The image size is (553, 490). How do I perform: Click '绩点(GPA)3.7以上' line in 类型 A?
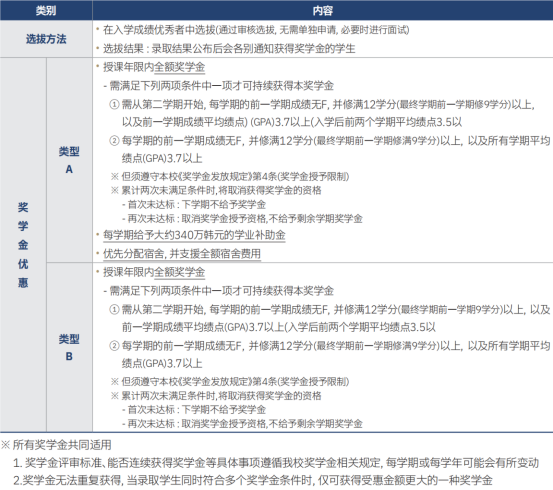pyautogui.click(x=162, y=158)
